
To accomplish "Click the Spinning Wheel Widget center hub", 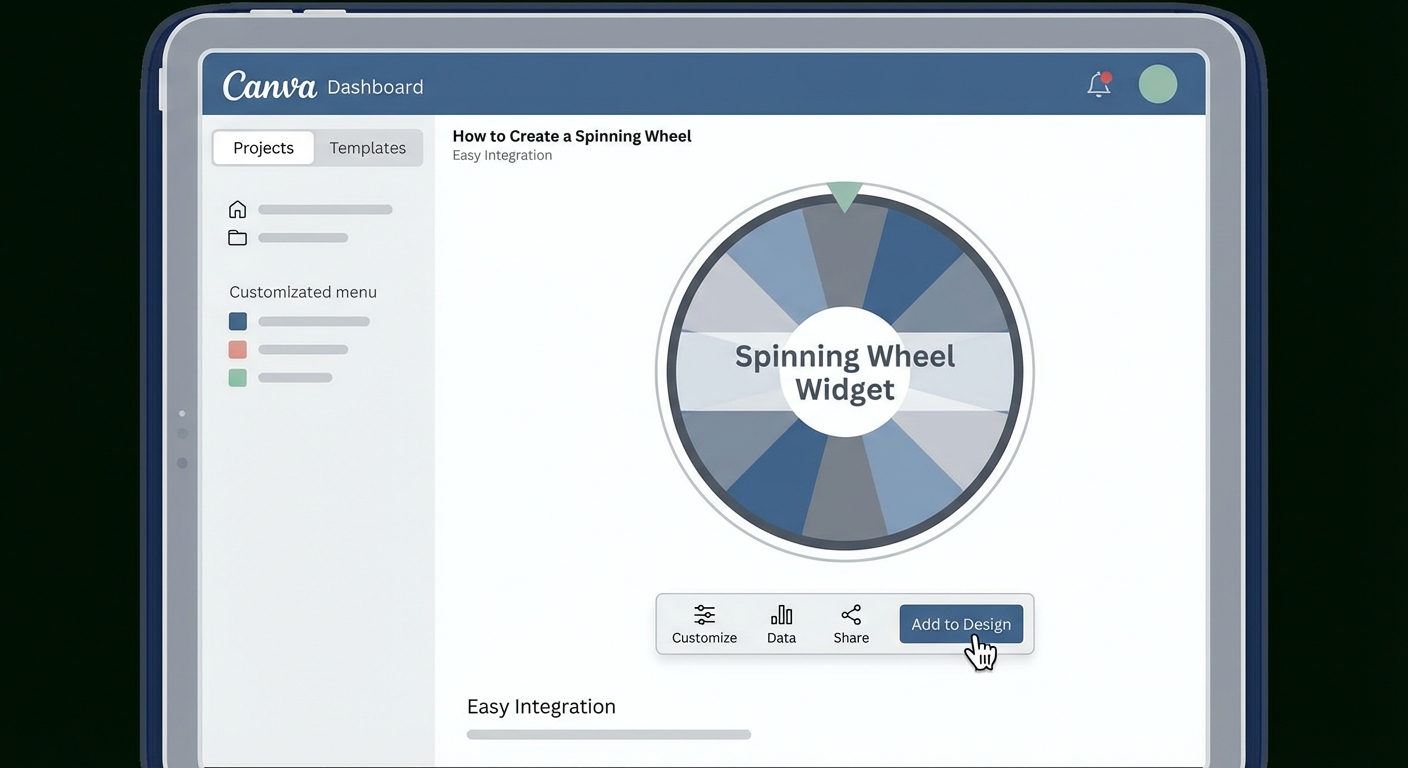I will (845, 372).
